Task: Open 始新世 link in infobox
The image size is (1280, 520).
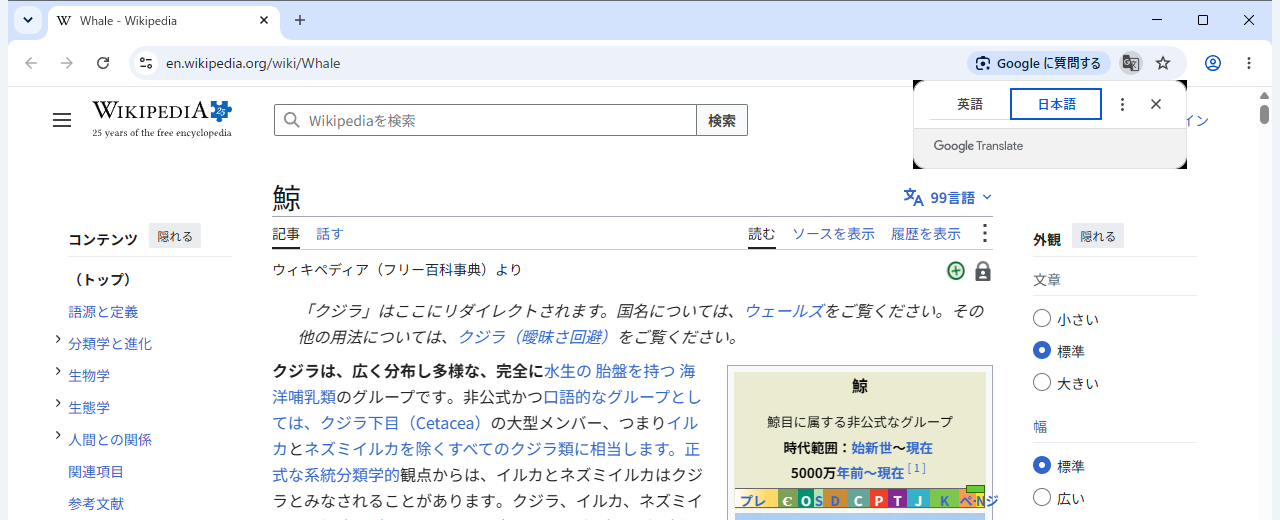Action: click(872, 448)
